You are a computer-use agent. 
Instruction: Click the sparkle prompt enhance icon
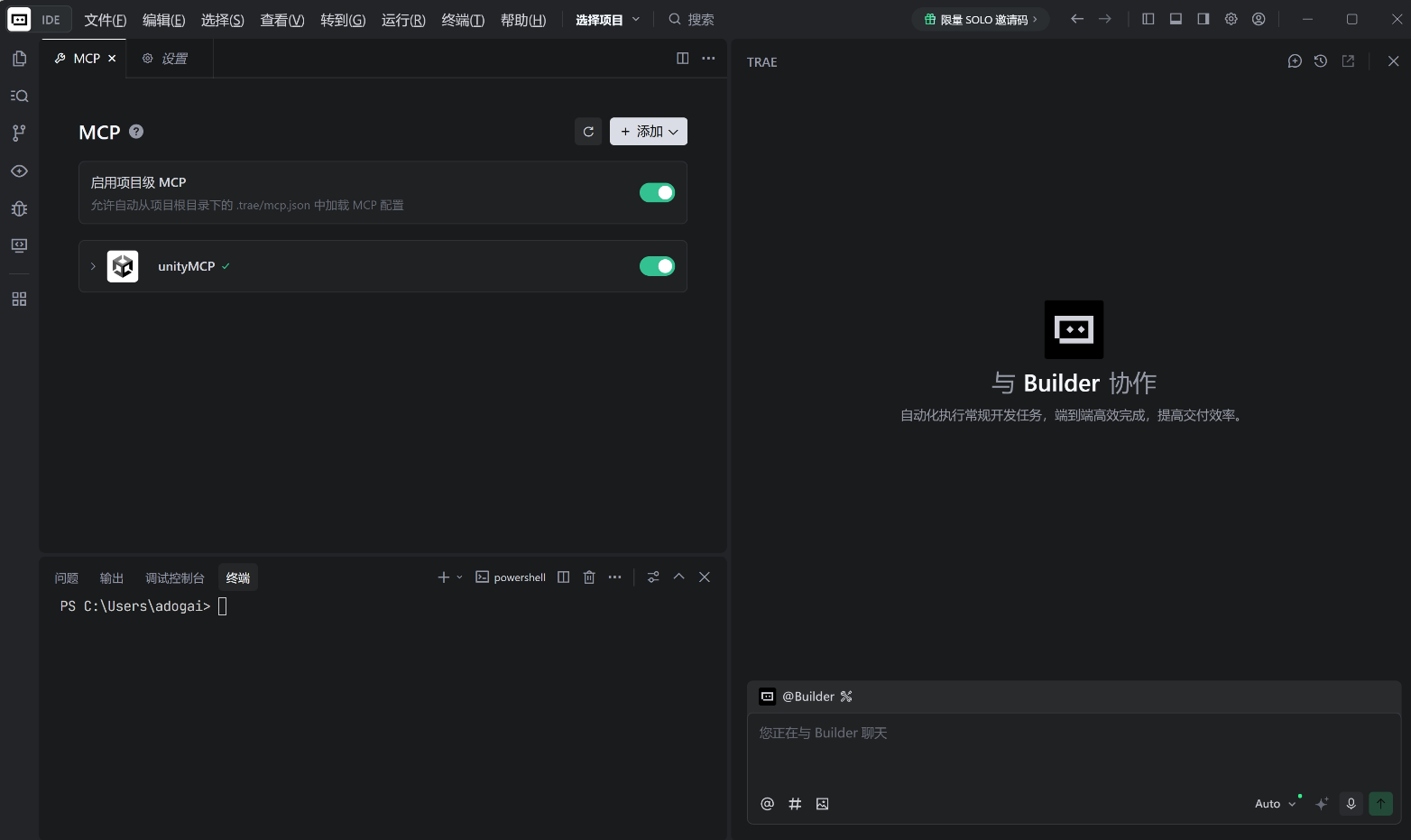click(1322, 804)
